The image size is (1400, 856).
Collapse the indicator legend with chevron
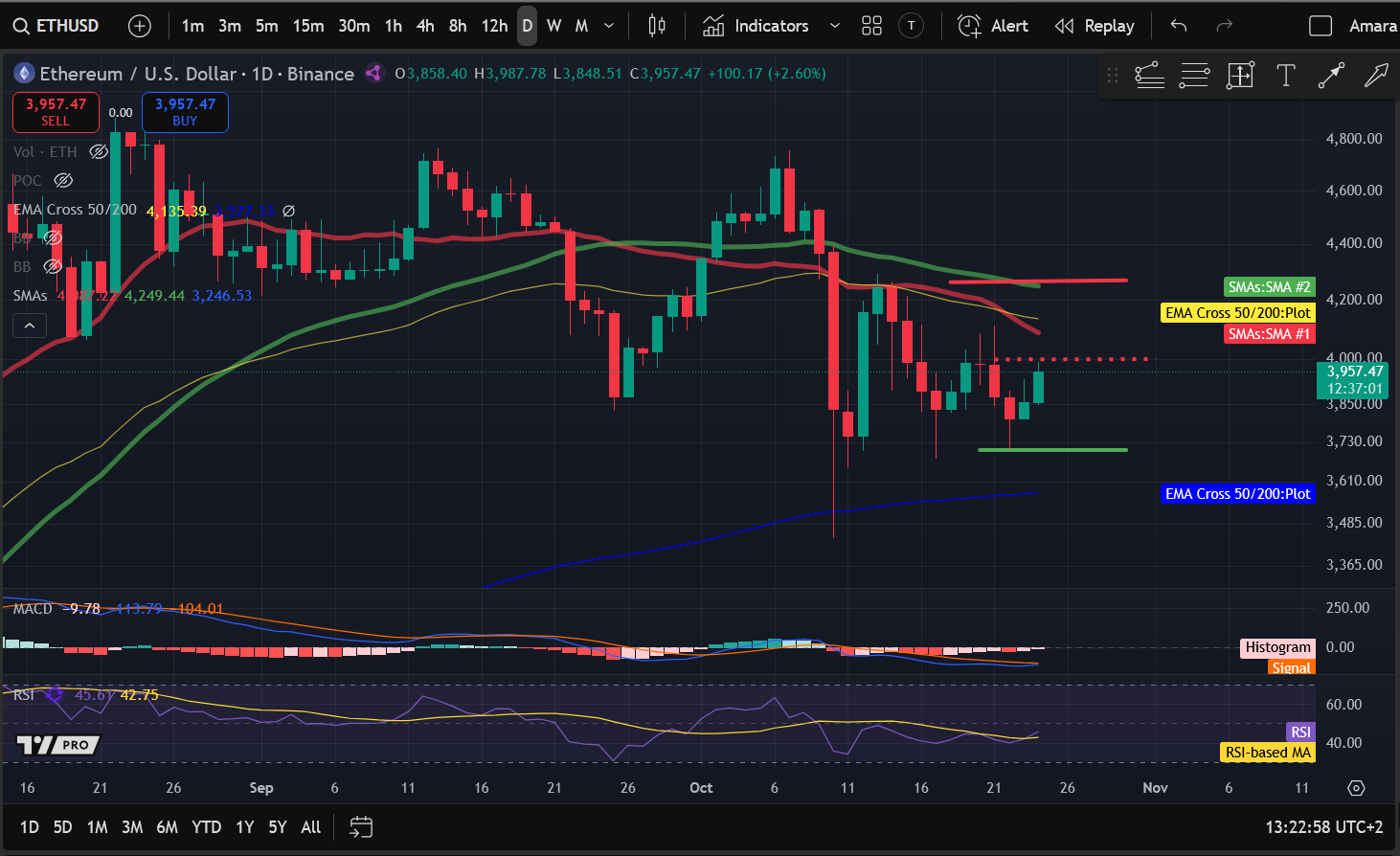[30, 326]
